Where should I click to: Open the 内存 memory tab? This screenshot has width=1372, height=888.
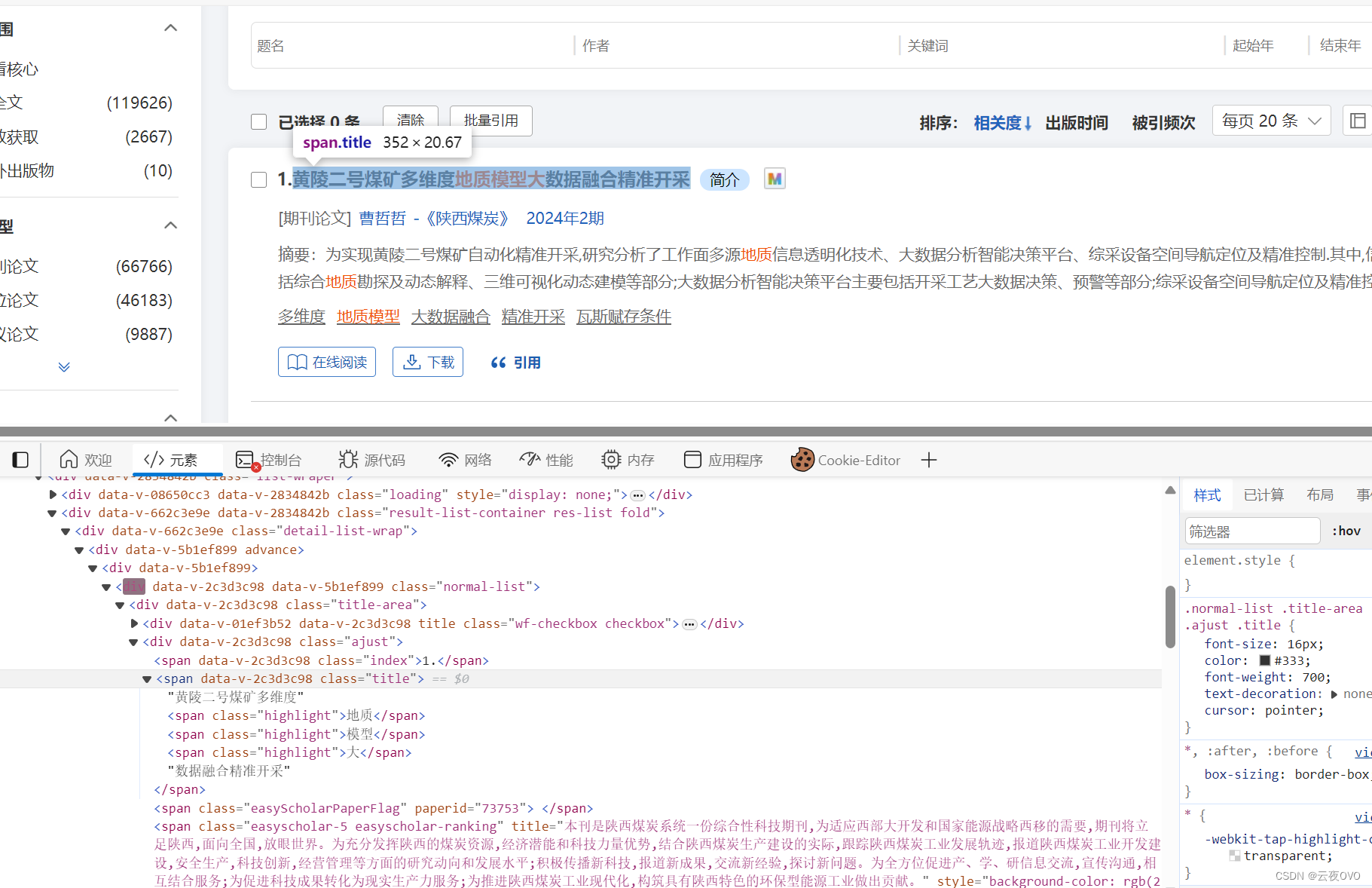(x=628, y=460)
